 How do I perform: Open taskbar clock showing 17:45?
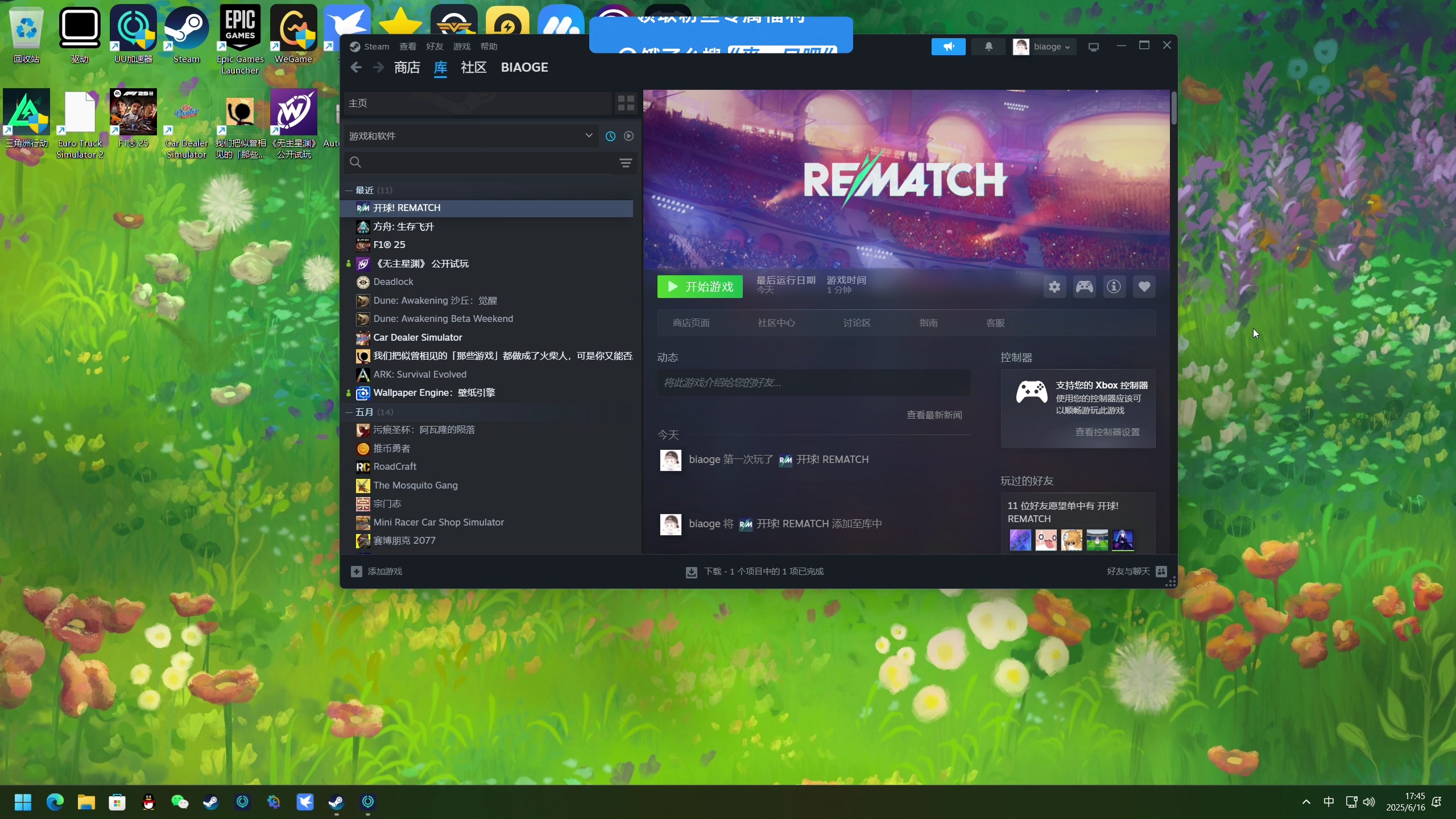coord(1405,802)
